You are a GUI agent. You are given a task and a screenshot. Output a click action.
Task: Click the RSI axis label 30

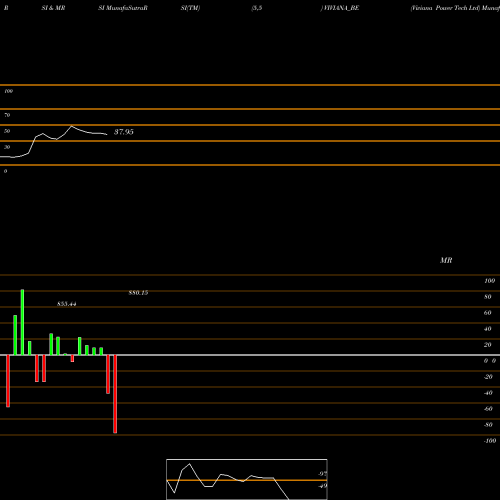(7, 147)
